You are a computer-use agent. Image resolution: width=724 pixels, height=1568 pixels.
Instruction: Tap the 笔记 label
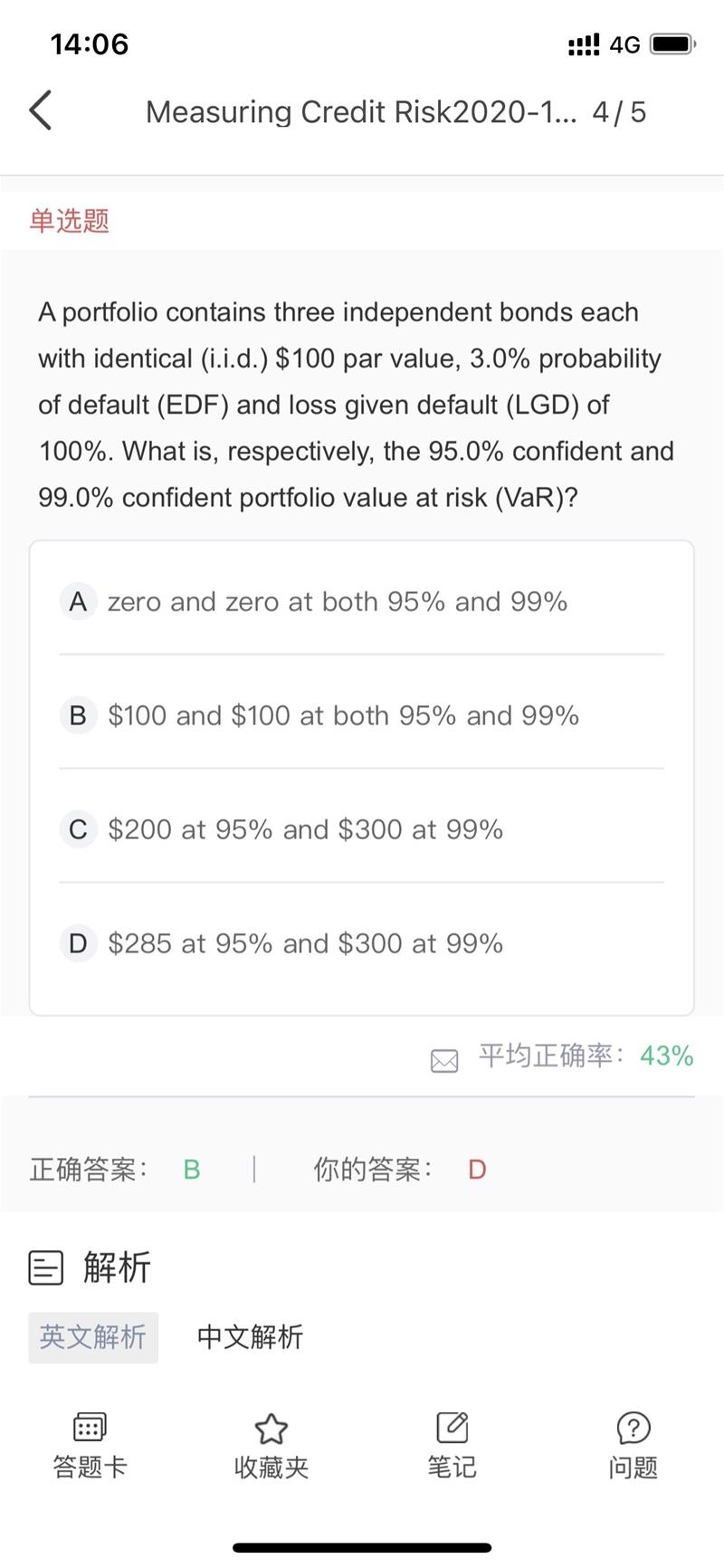pos(452,1467)
